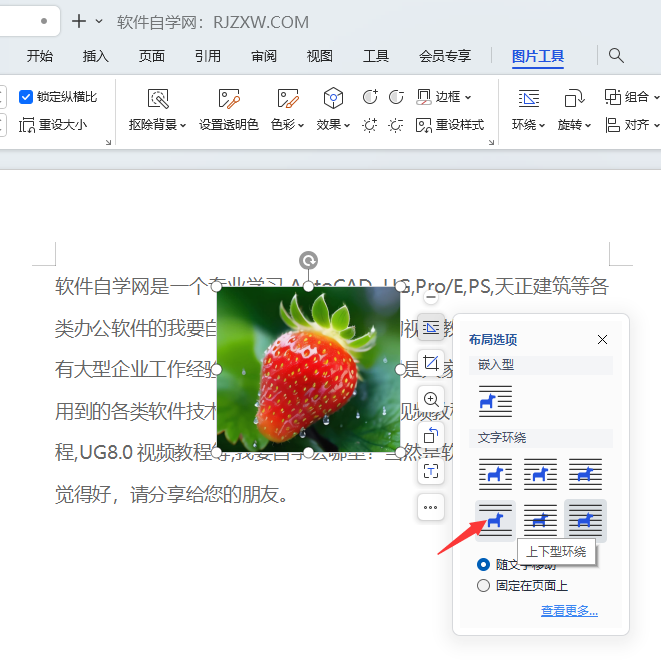Collapse the floating toolbar with the minus button
Viewport: 661px width, 672px height.
[431, 297]
